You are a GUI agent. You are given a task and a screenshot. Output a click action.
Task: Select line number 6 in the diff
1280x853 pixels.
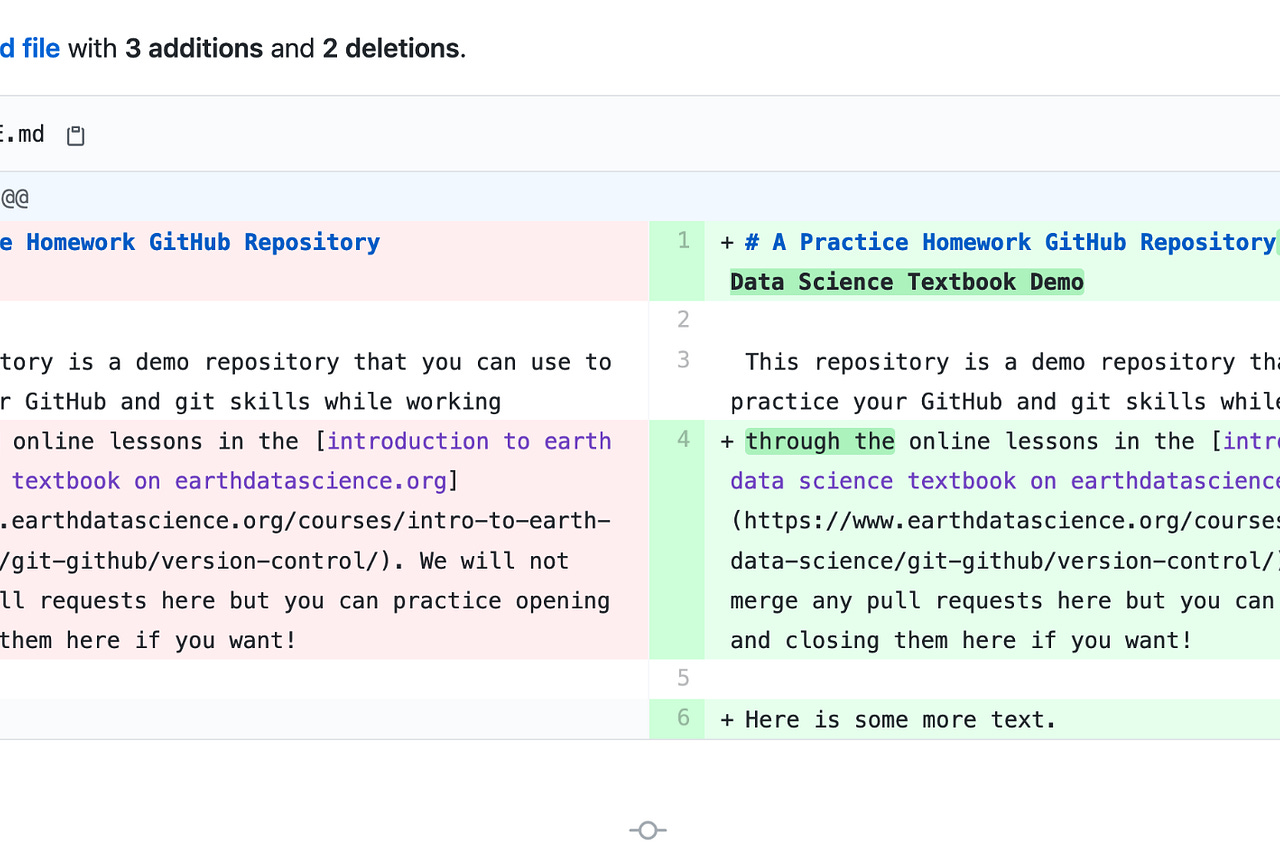682,718
